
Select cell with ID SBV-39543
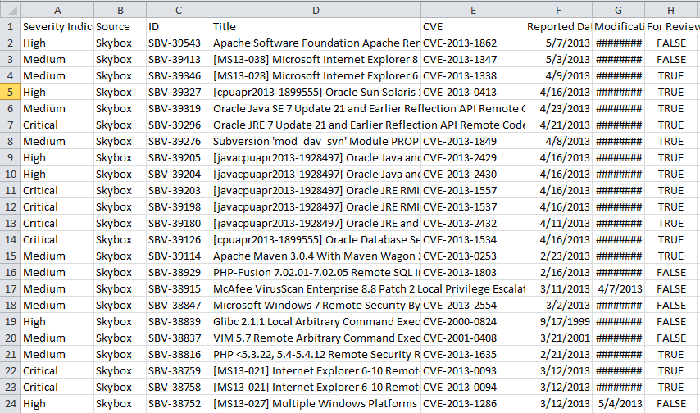coord(179,43)
